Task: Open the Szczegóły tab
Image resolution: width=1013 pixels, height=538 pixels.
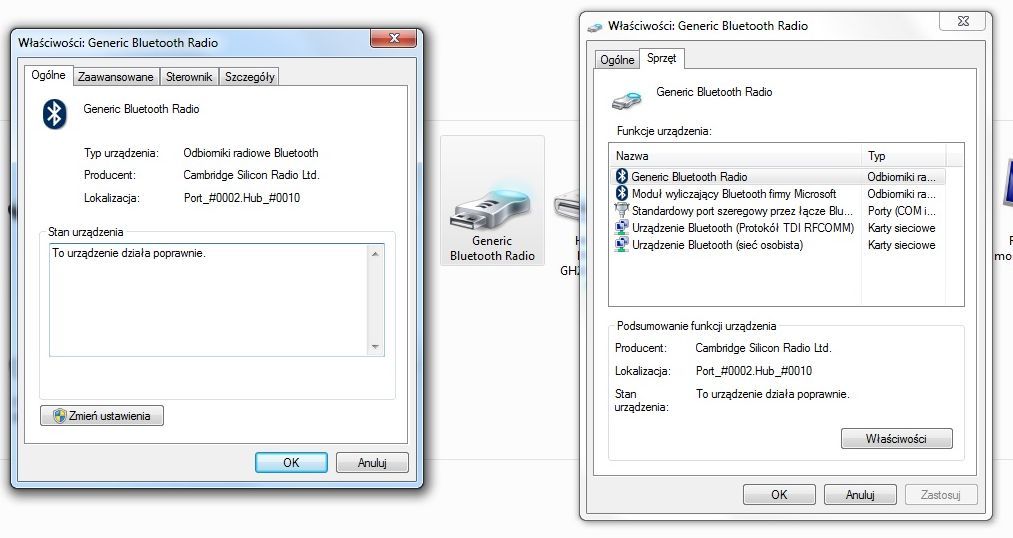Action: point(249,77)
